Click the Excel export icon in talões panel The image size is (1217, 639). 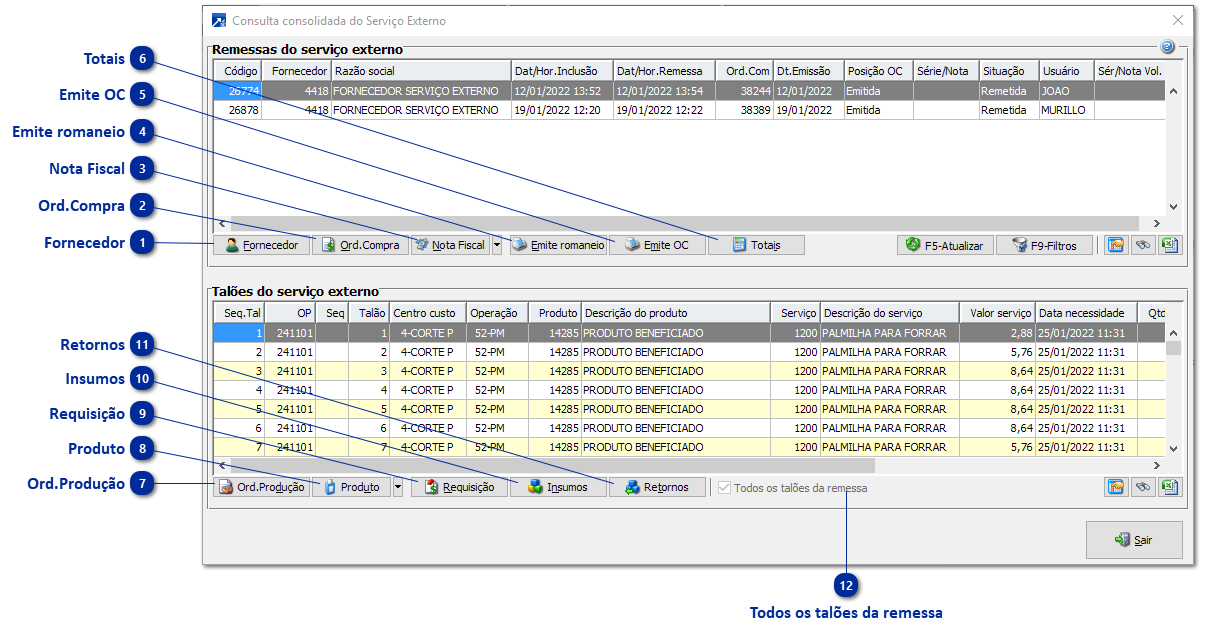pyautogui.click(x=1169, y=487)
